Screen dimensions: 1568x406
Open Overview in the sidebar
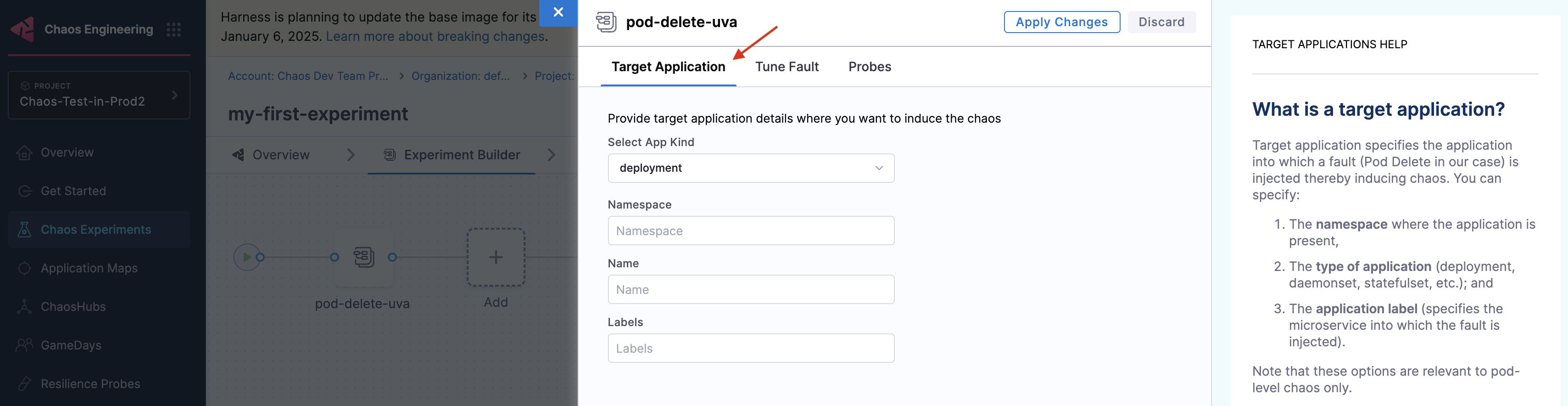(x=99, y=152)
